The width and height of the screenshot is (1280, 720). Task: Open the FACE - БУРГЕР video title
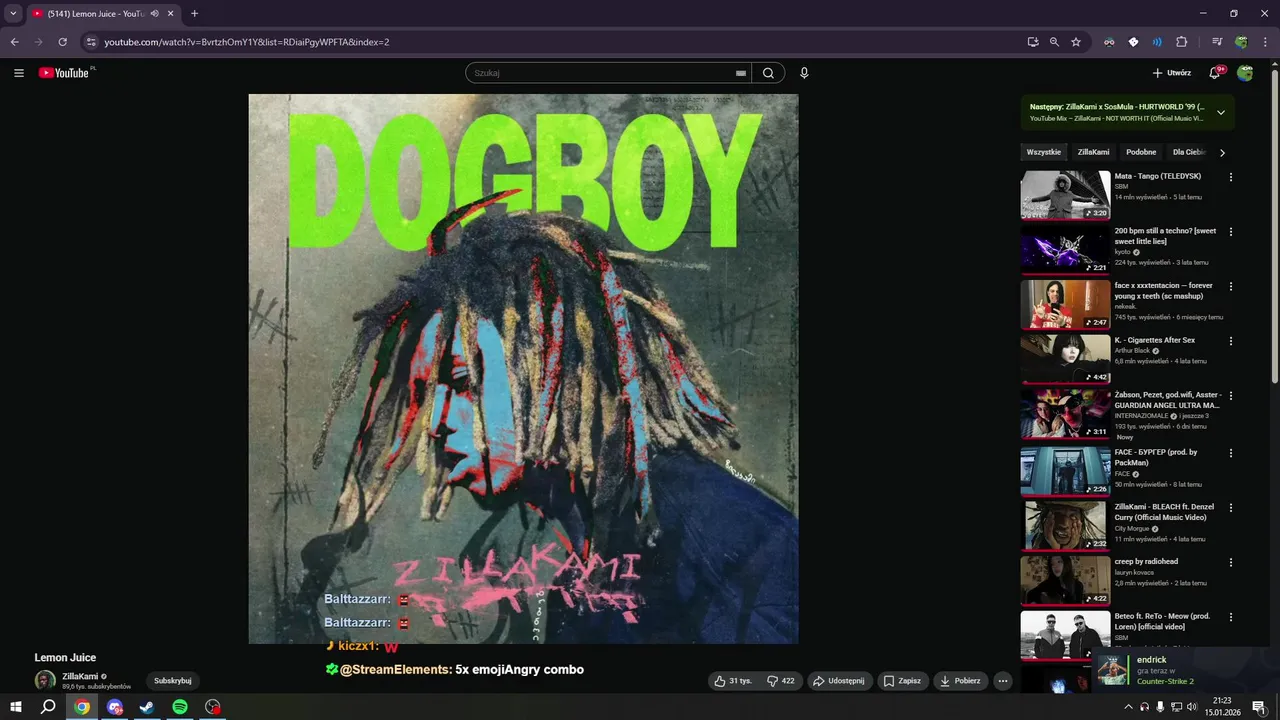click(x=1155, y=457)
